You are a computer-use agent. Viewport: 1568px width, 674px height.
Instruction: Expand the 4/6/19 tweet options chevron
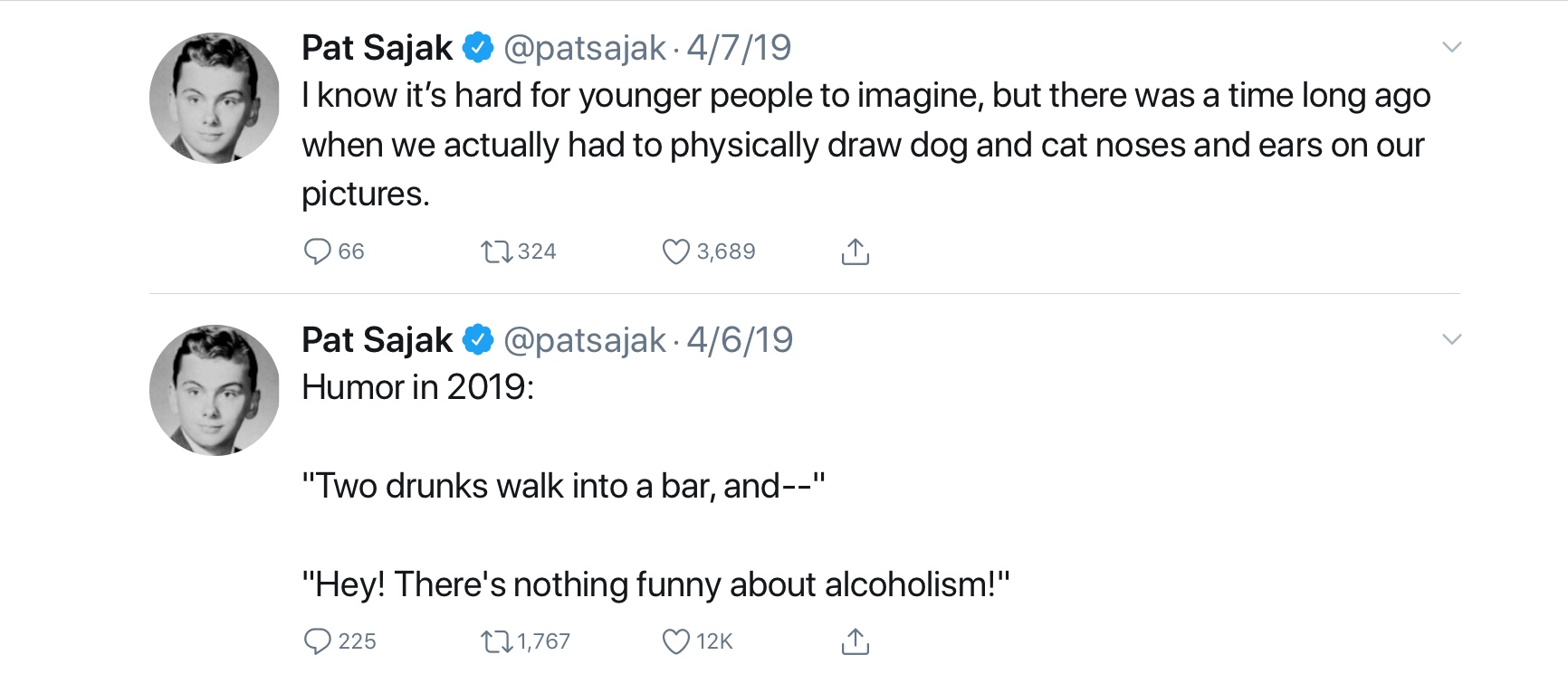pyautogui.click(x=1451, y=339)
